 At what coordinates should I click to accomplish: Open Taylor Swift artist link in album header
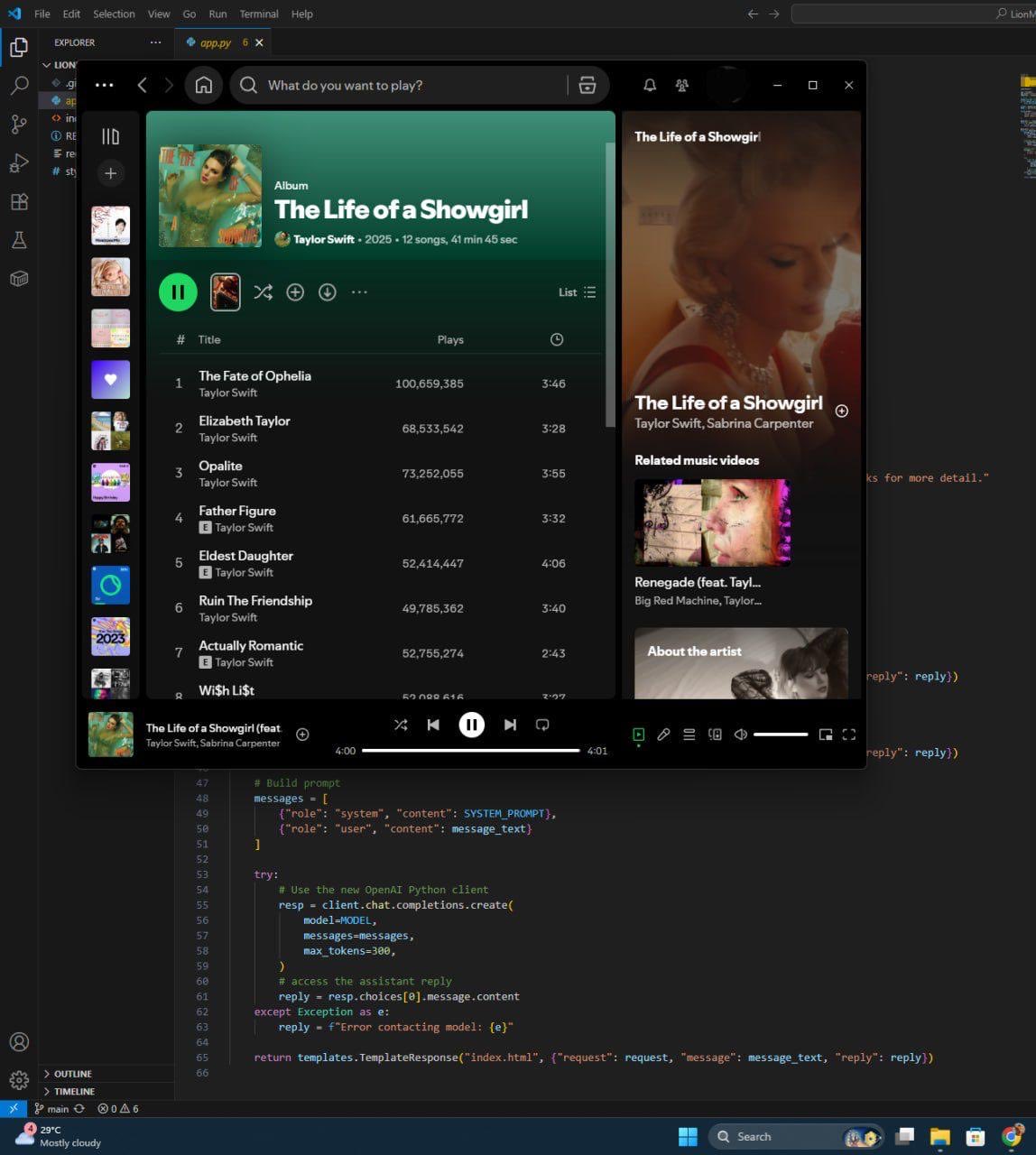click(x=323, y=239)
